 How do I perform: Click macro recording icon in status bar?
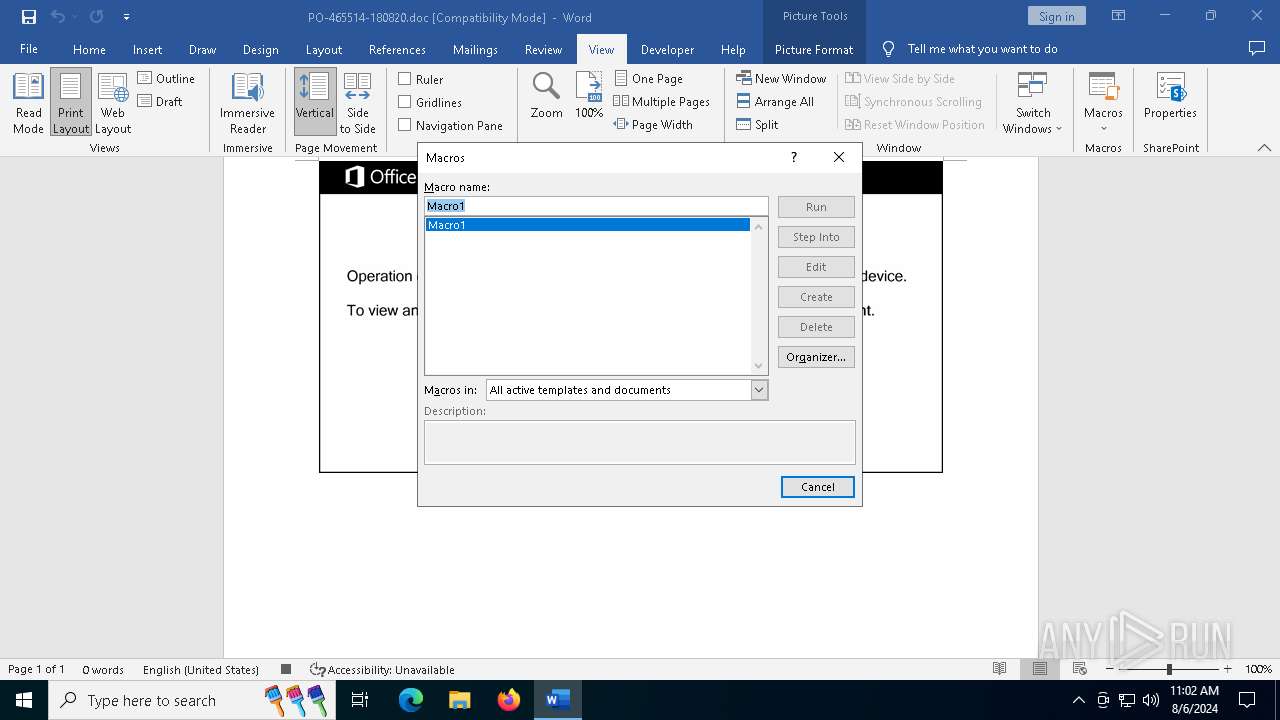pyautogui.click(x=286, y=669)
